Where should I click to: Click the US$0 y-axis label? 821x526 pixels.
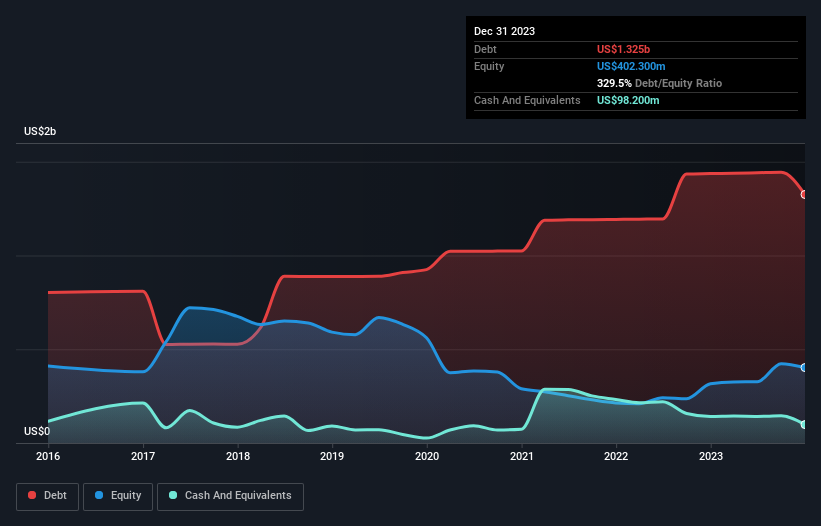click(x=37, y=431)
